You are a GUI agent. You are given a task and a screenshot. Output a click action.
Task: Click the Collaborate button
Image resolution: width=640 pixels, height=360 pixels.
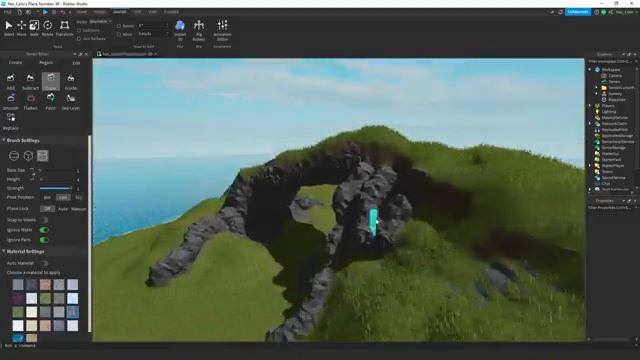click(x=578, y=12)
